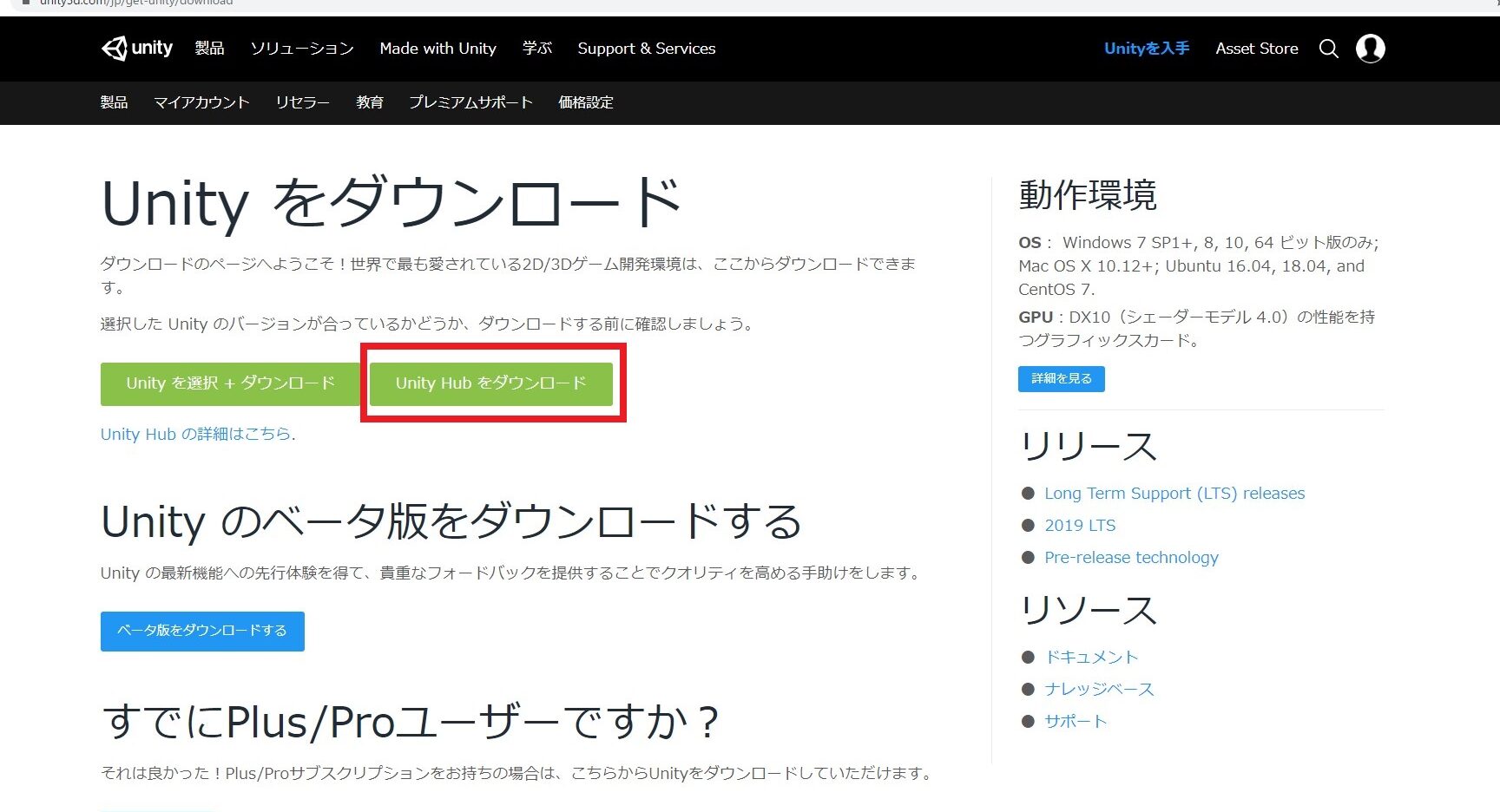Open the 製品 top navigation menu
The width and height of the screenshot is (1500, 812).
[x=209, y=49]
